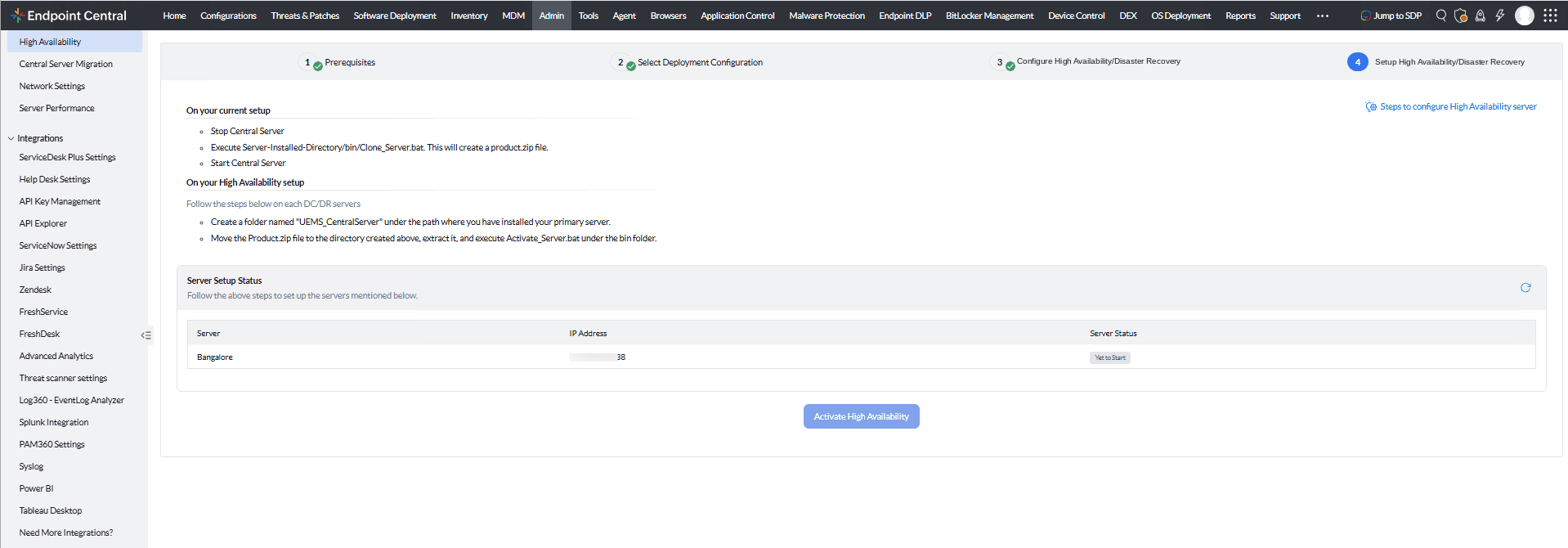Open Log360 - EventLog Analyzer
The height and width of the screenshot is (548, 1568).
72,400
